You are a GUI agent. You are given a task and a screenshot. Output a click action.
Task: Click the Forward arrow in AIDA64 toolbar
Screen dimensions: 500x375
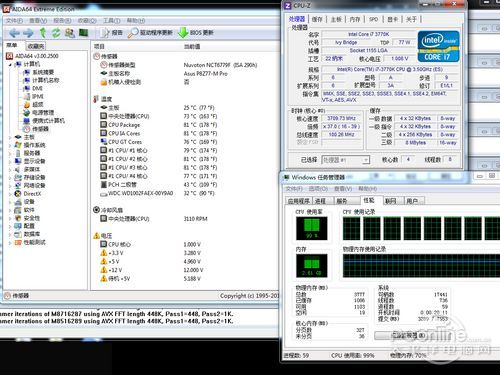tap(28, 33)
